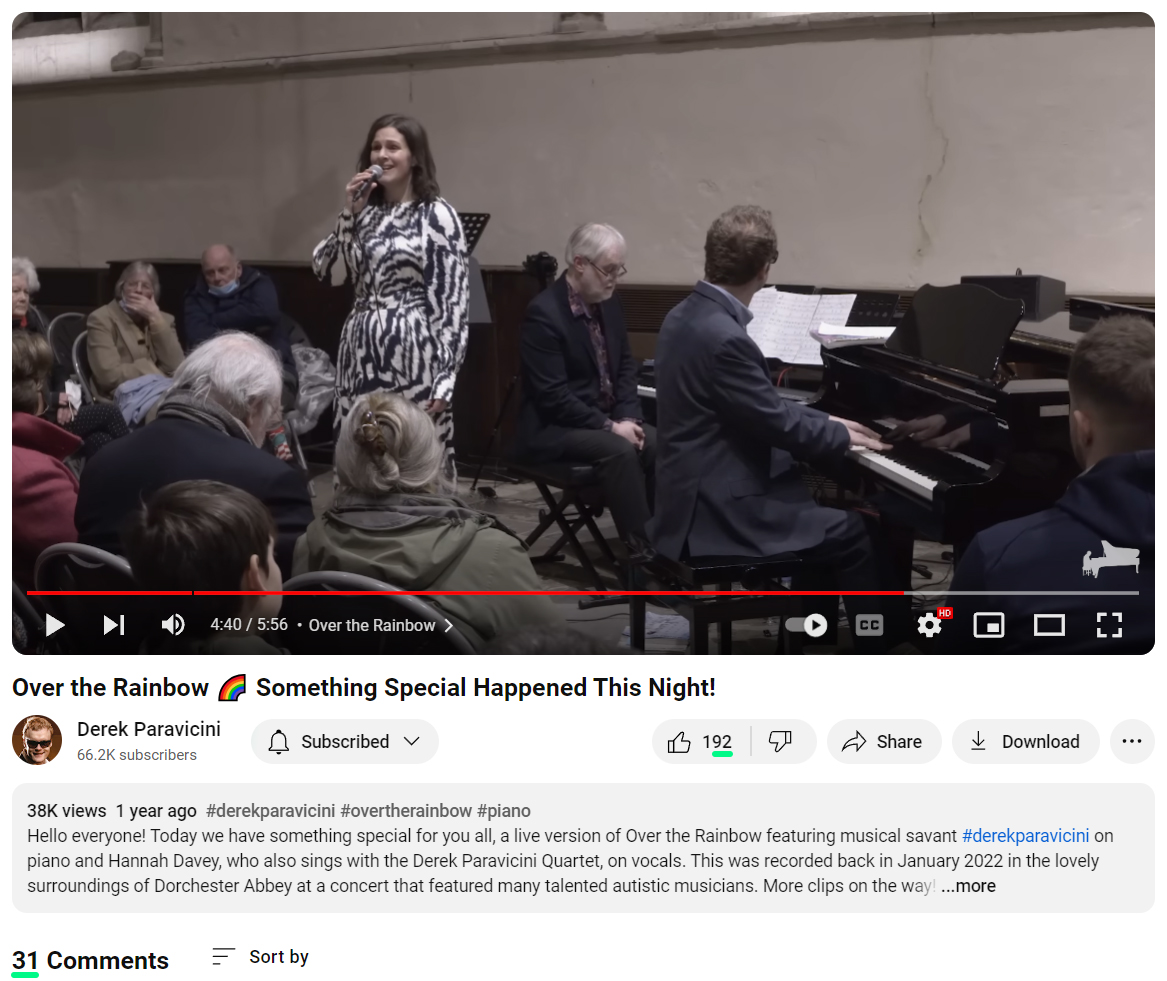Enable theater mode view

[1049, 625]
